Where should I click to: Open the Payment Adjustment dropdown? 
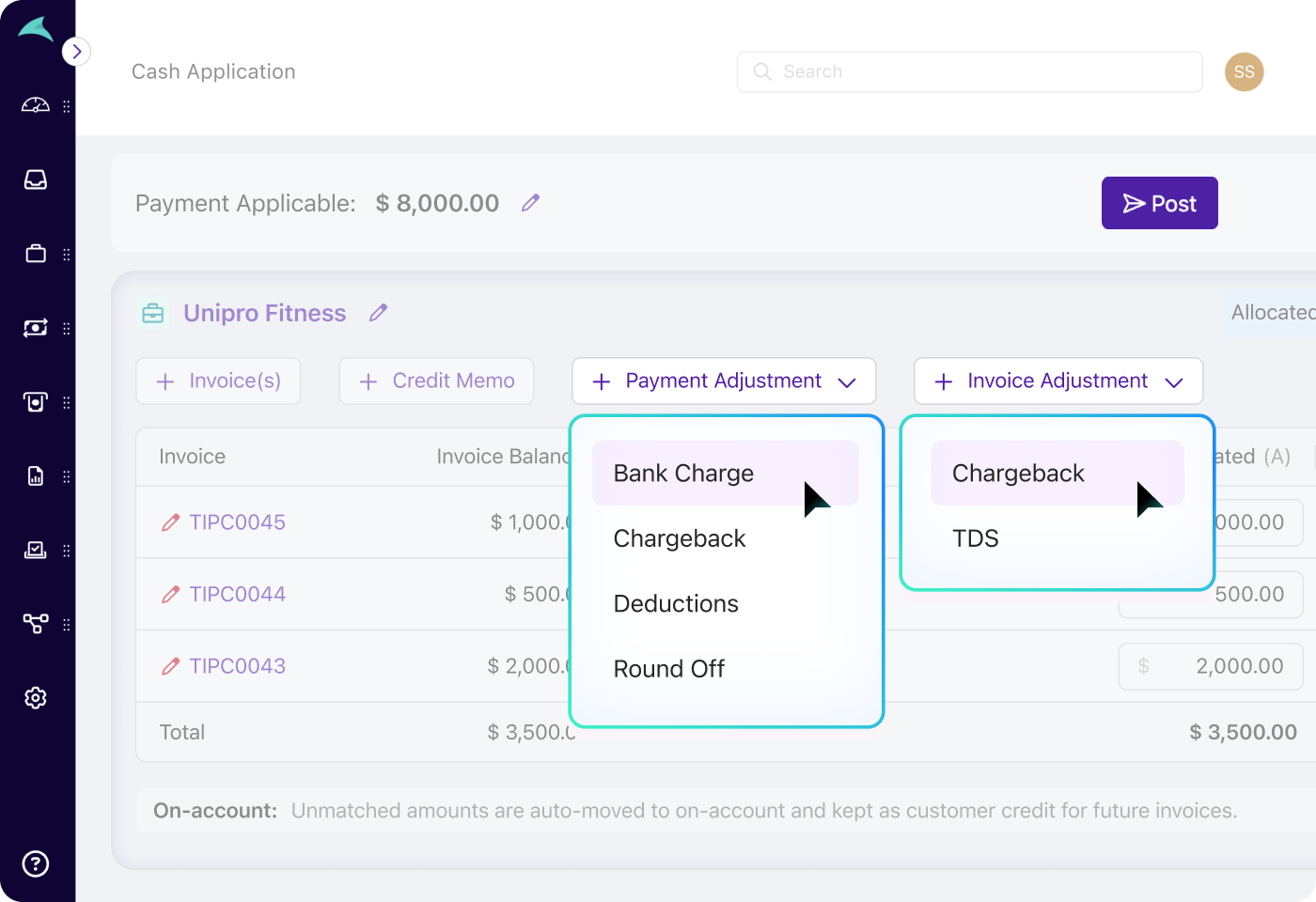(x=724, y=381)
